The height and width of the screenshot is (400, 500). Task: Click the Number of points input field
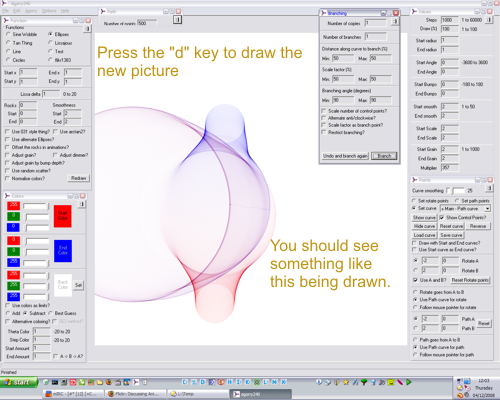147,23
